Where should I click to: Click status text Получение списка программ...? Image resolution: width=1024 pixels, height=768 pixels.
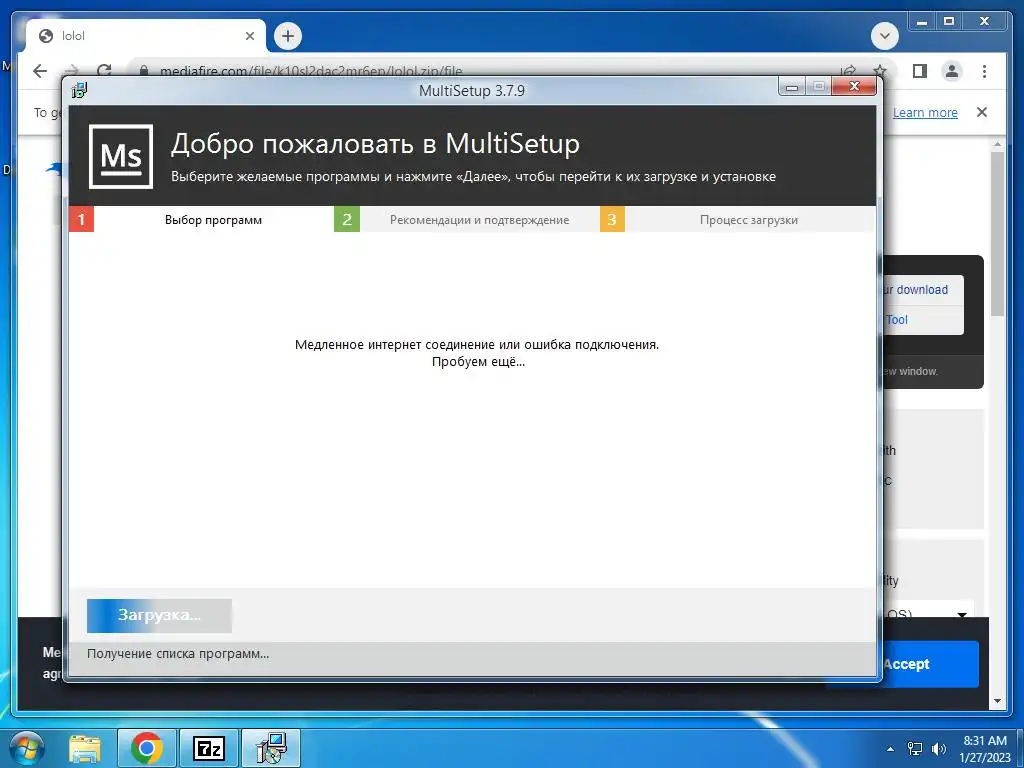click(178, 654)
